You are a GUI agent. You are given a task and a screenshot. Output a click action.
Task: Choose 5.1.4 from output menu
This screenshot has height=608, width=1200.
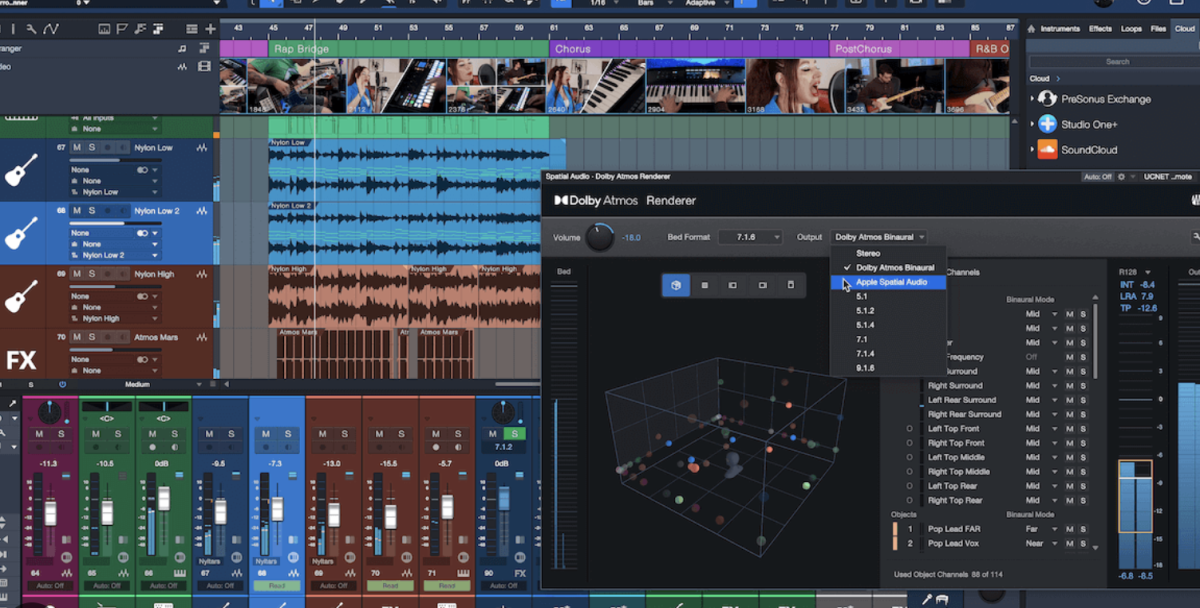point(888,325)
